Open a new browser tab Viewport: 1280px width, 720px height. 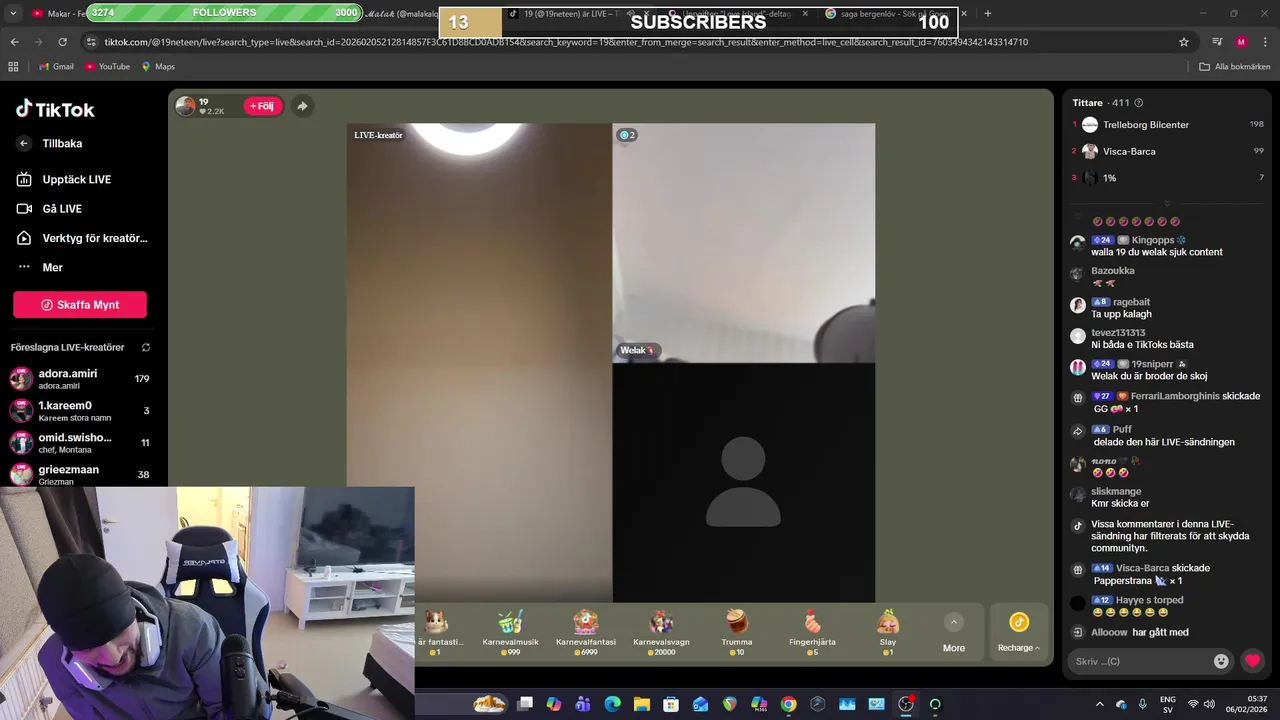pos(988,14)
